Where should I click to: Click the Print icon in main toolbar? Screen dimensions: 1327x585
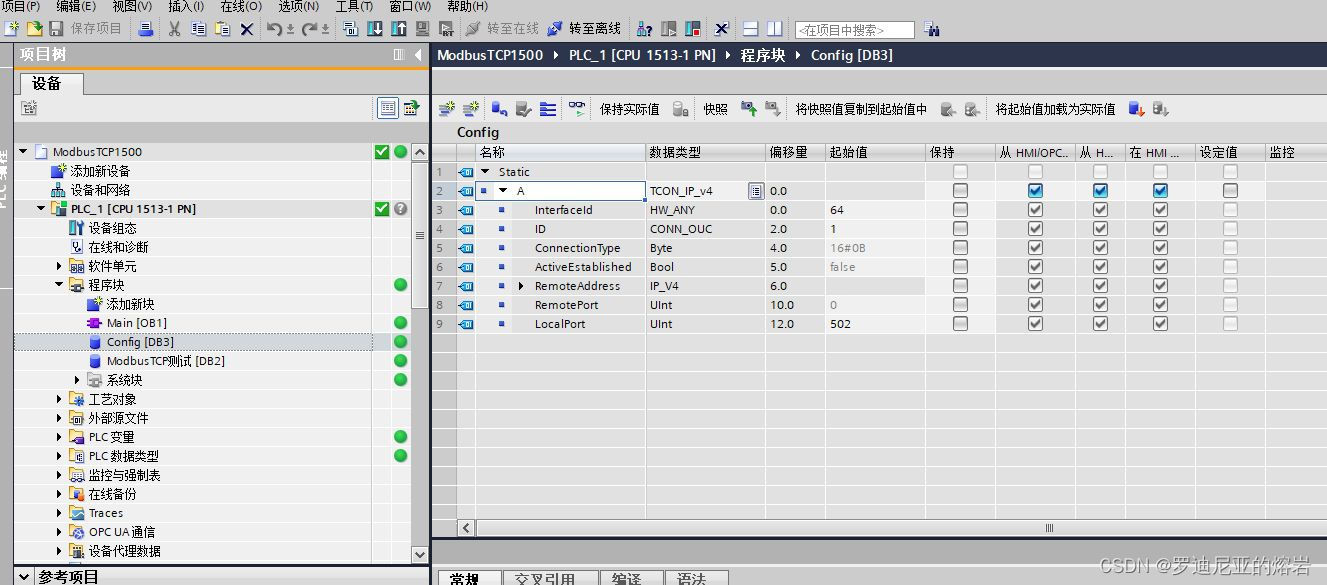coord(146,29)
